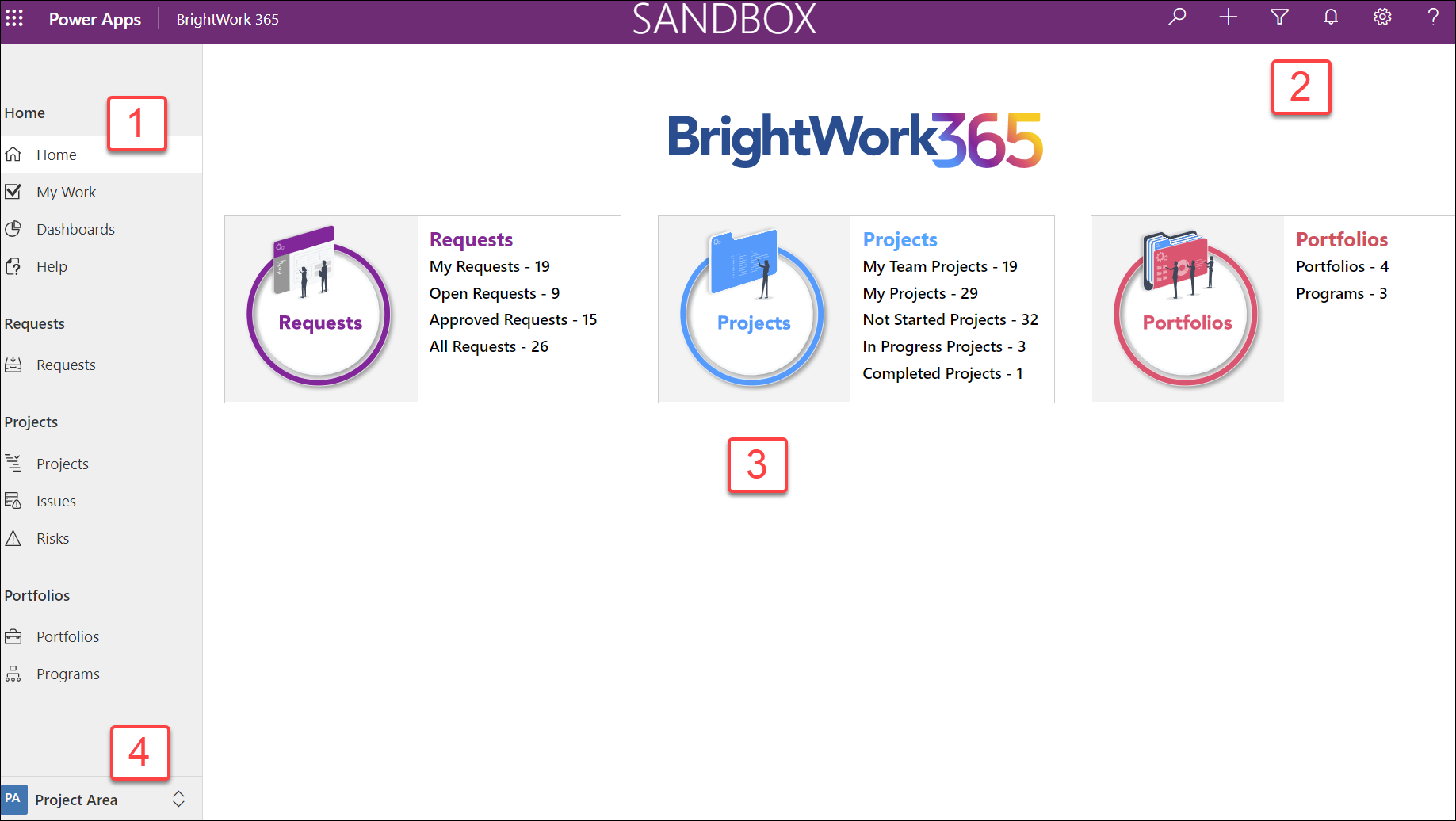Click the hierarchy icon beside Programs
1456x821 pixels.
click(13, 674)
